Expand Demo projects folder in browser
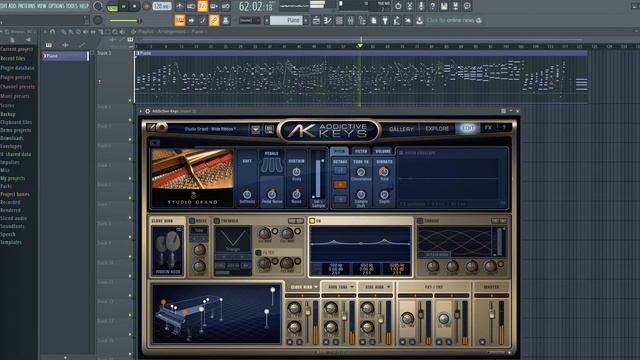Screen dimensions: 640x360 click(x=16, y=130)
